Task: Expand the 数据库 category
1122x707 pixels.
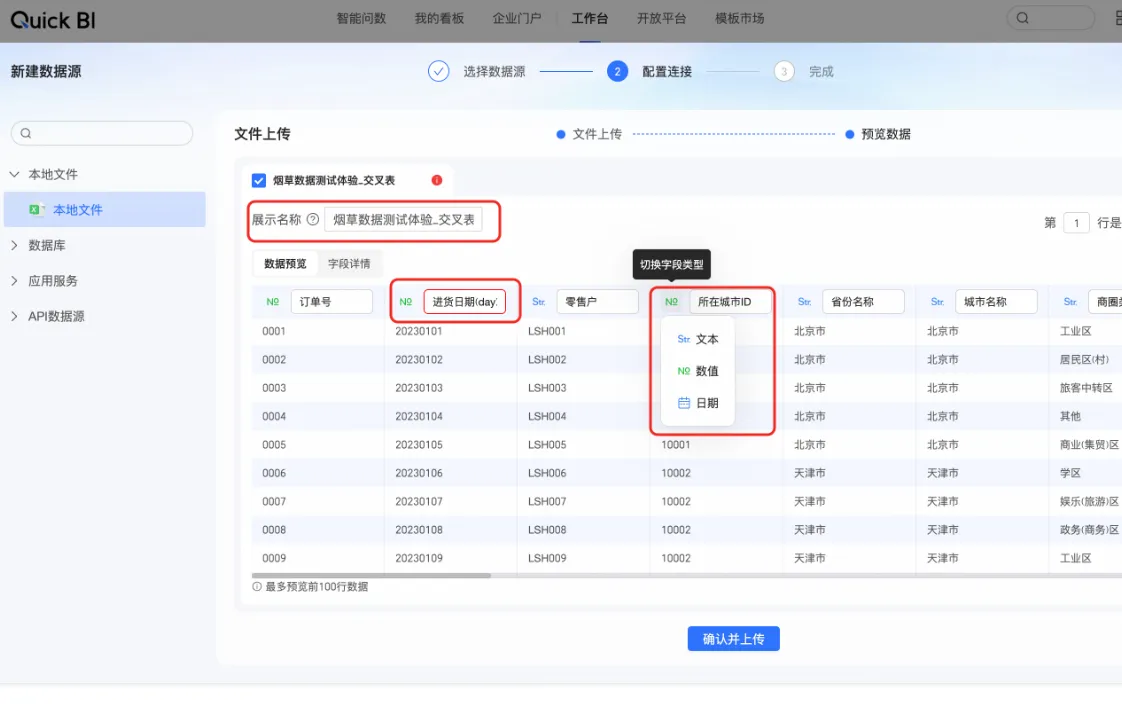Action: 14,245
